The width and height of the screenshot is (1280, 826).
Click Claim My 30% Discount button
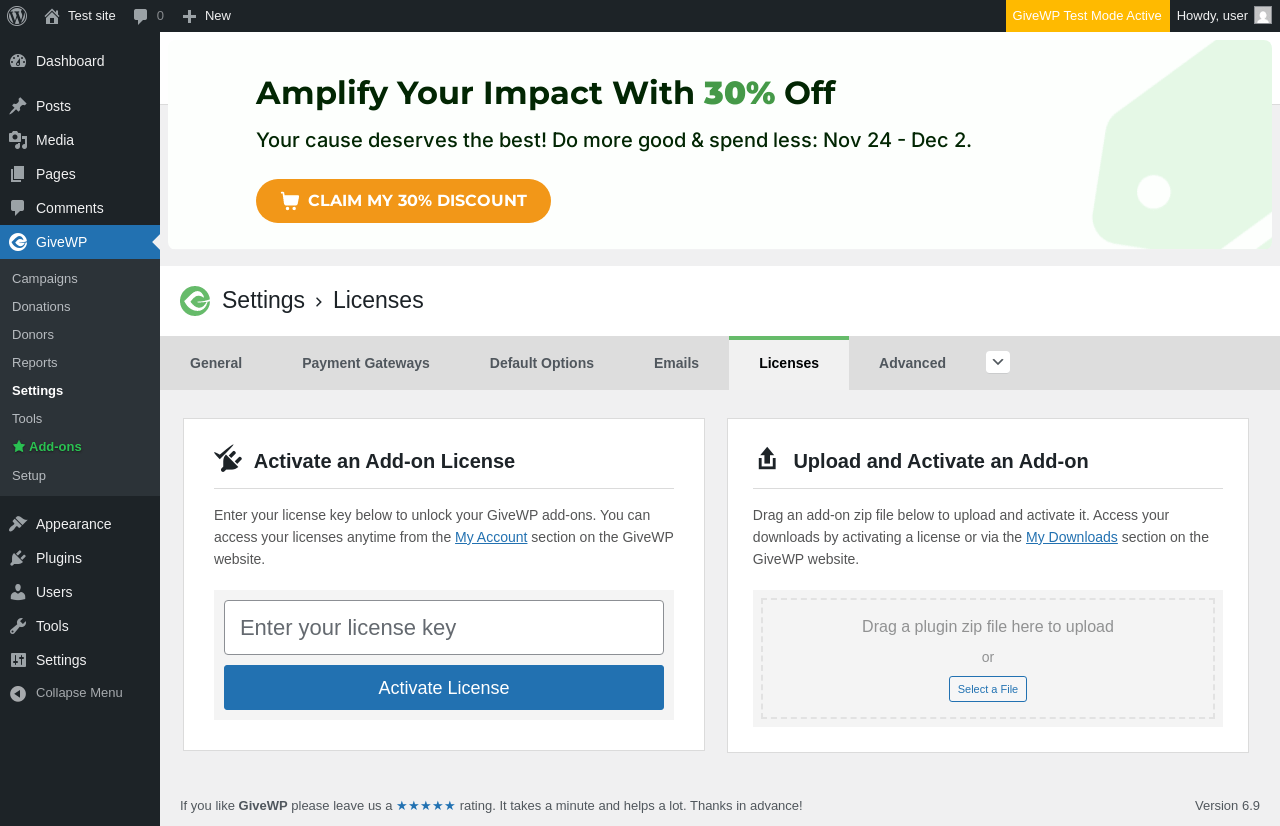click(403, 201)
